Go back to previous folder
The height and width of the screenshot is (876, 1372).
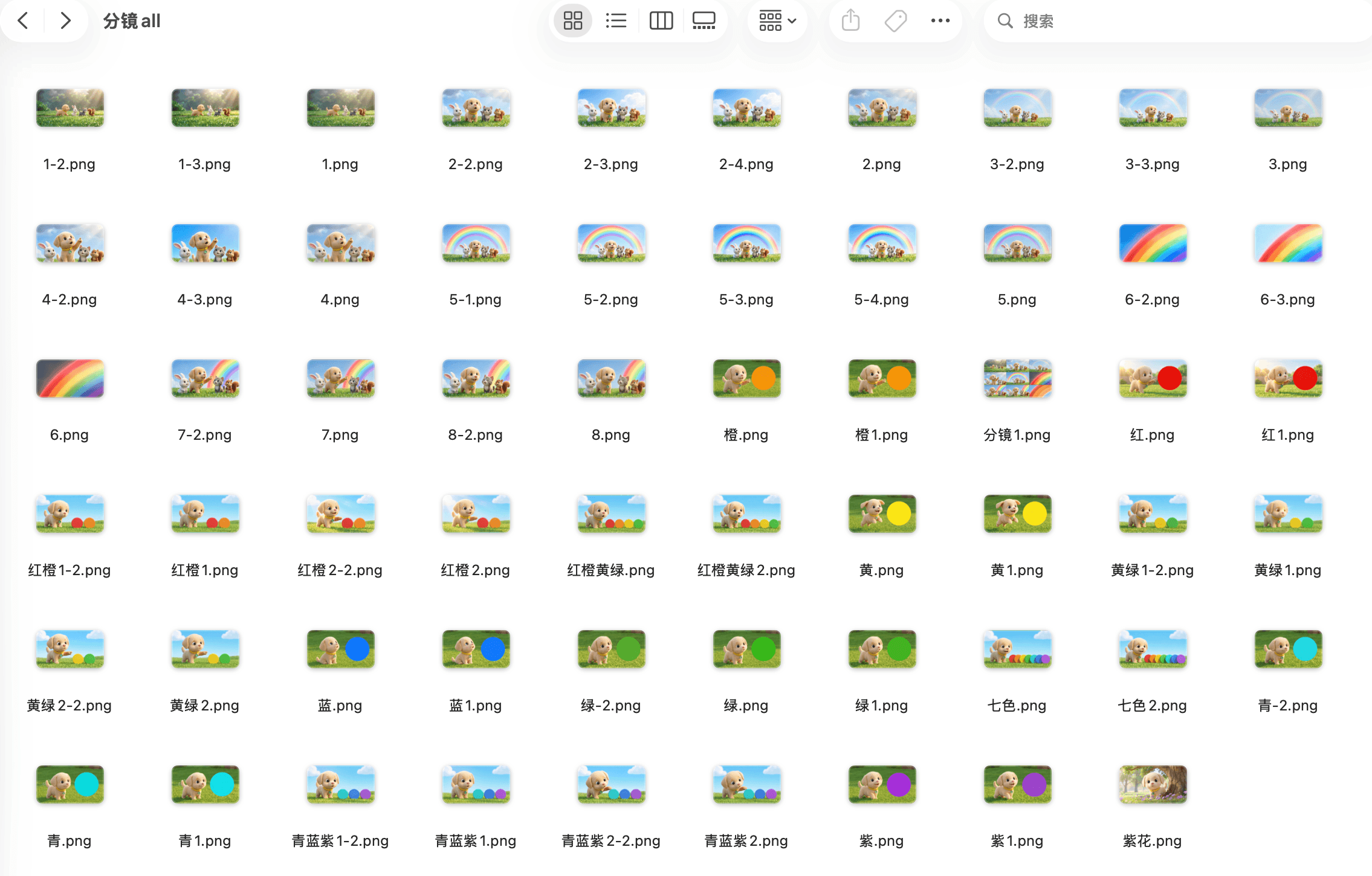(24, 21)
